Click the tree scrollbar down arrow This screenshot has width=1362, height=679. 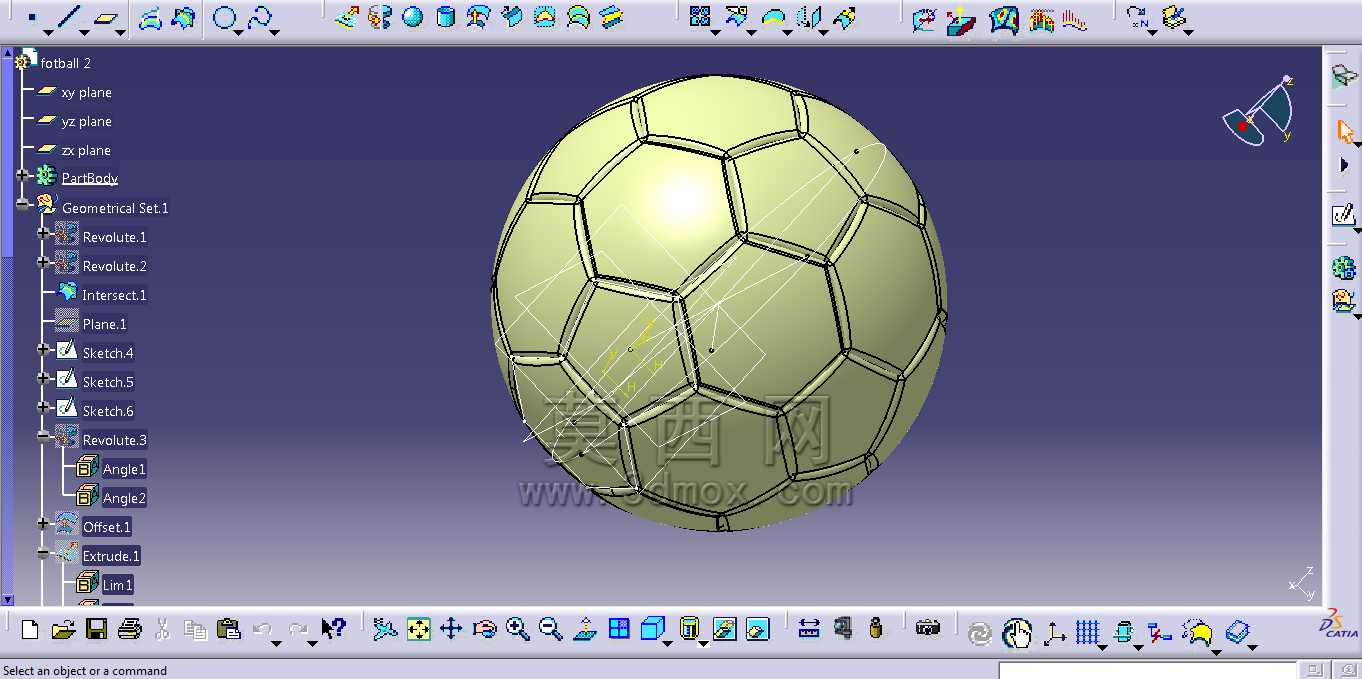tap(8, 599)
